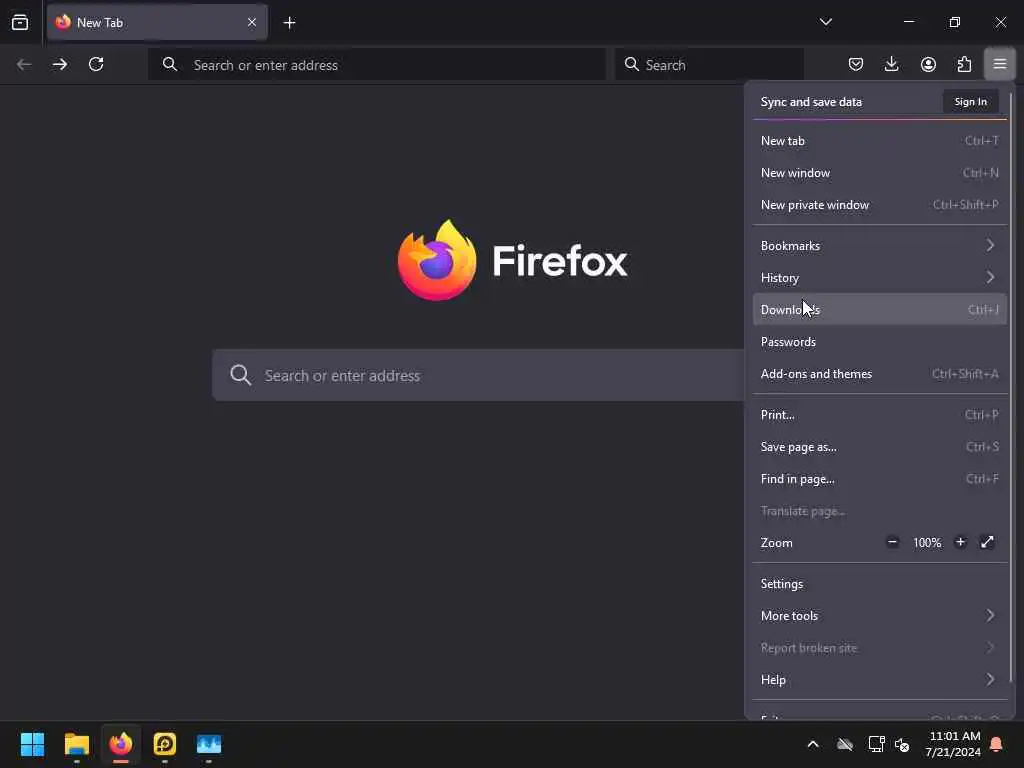Reload the current page
This screenshot has height=768, width=1024.
tap(96, 64)
